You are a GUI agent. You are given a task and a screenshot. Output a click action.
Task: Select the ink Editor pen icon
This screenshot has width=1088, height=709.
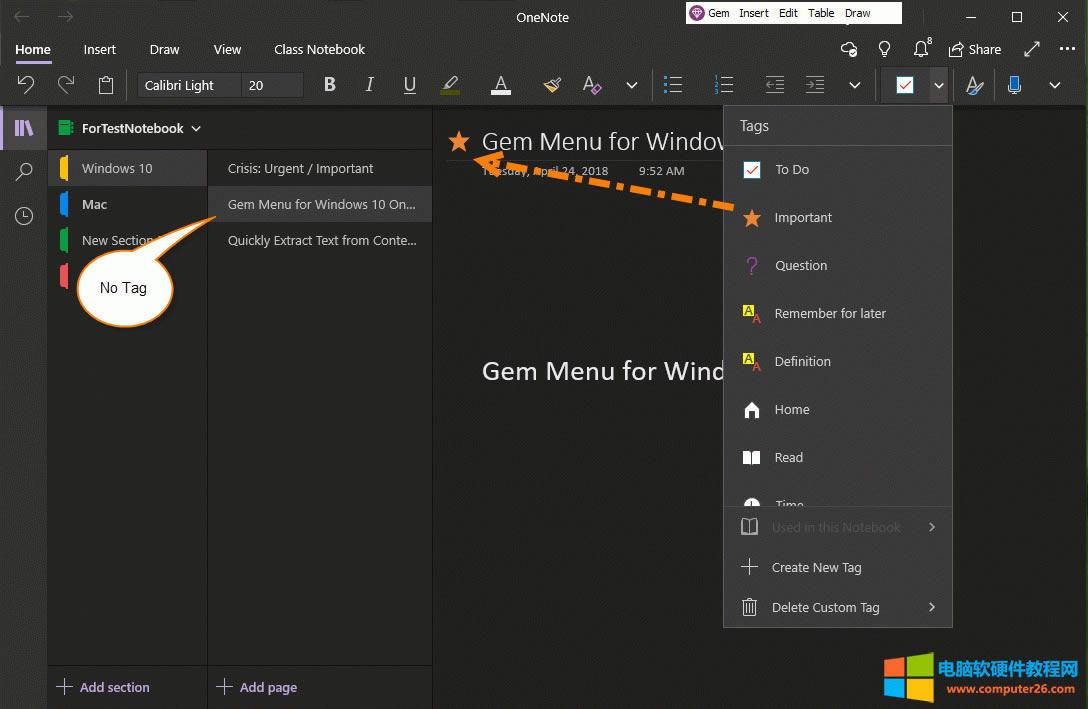(x=974, y=85)
